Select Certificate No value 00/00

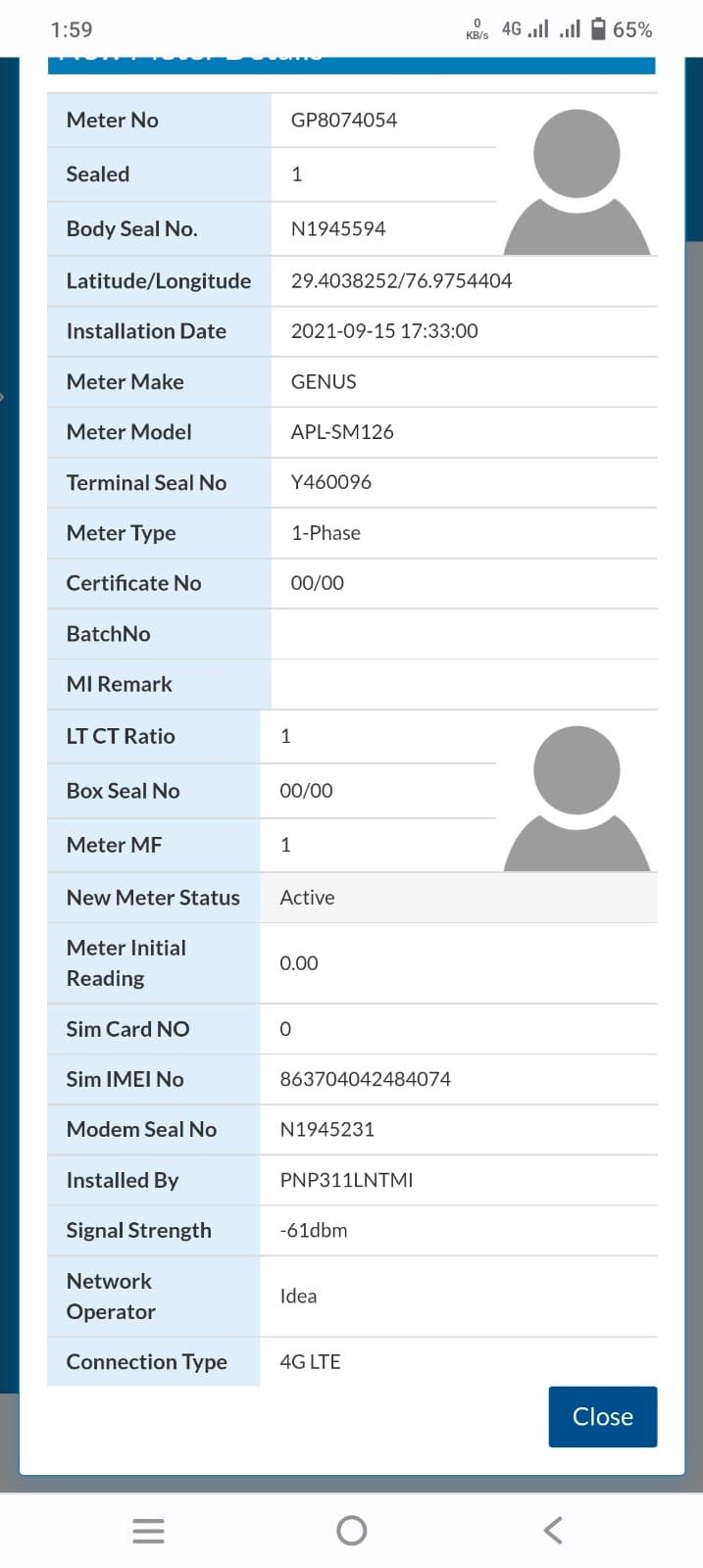point(318,582)
